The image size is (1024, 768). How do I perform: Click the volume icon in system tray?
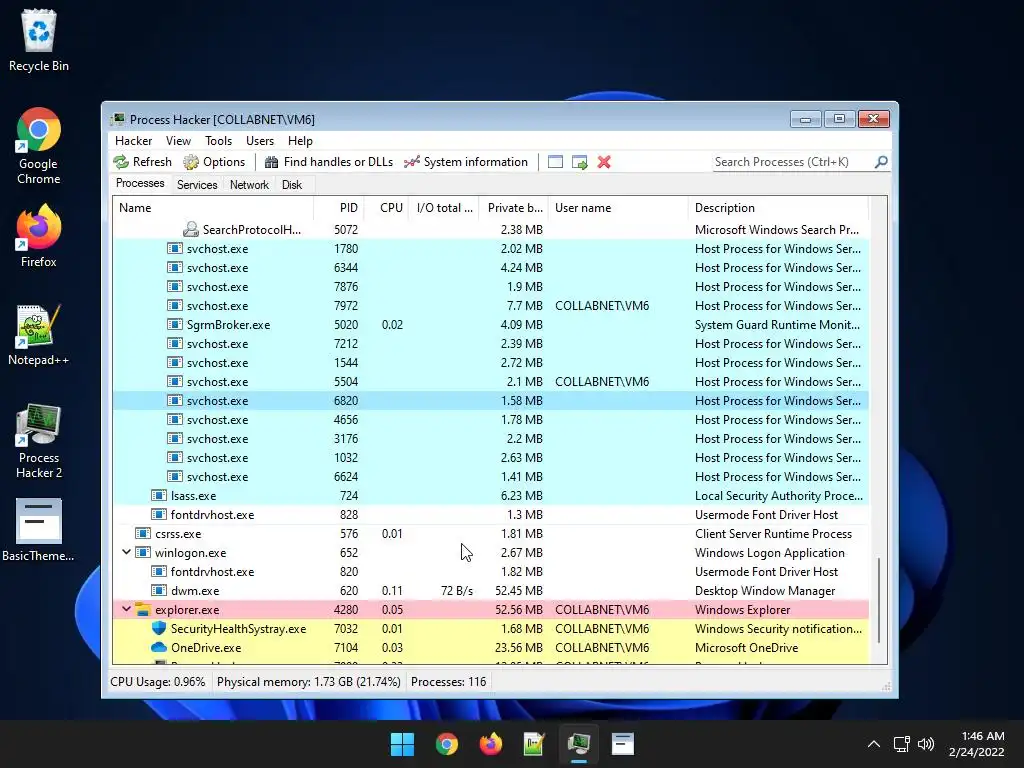click(x=925, y=744)
